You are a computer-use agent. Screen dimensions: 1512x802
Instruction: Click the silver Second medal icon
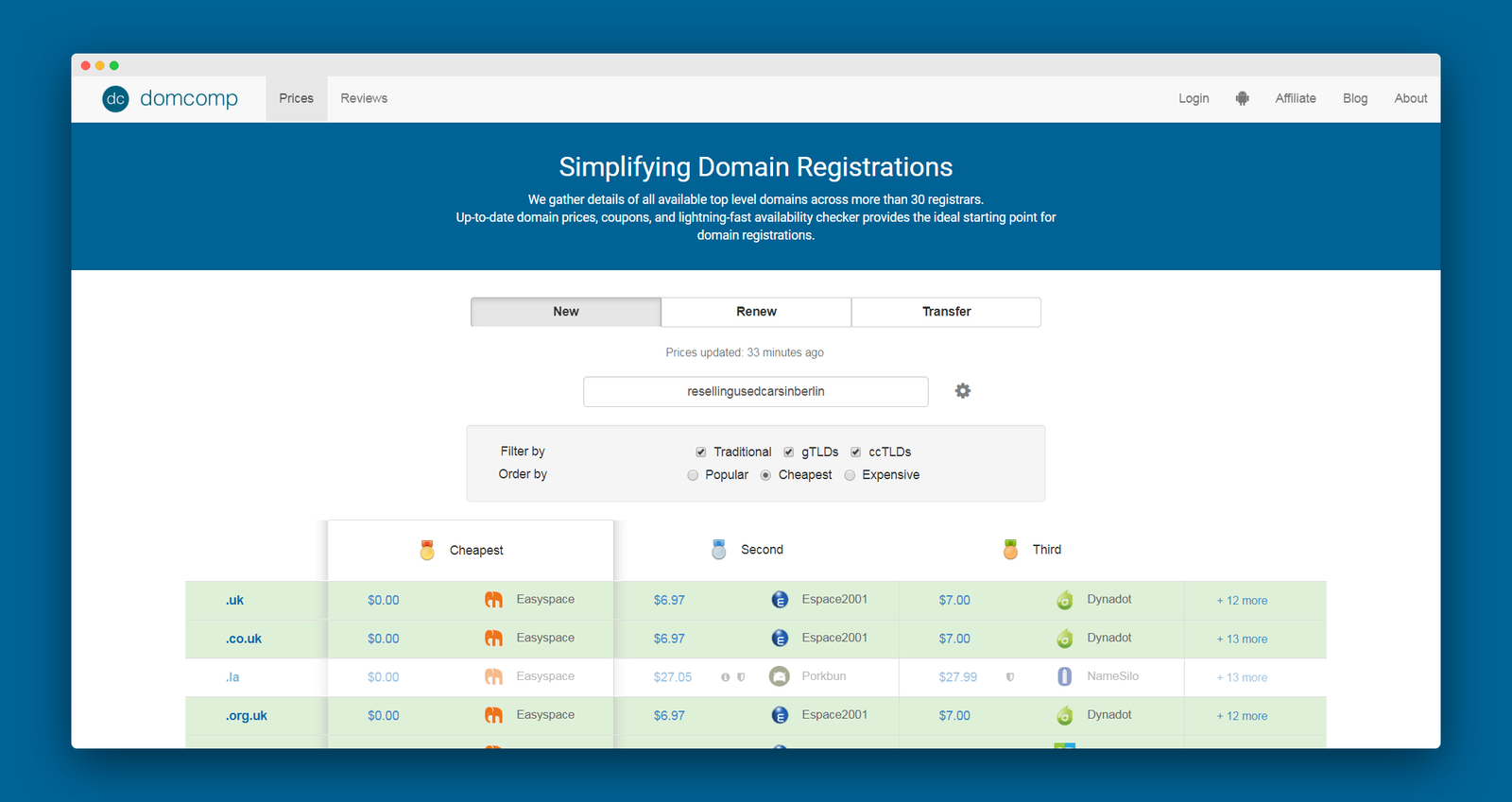tap(718, 550)
